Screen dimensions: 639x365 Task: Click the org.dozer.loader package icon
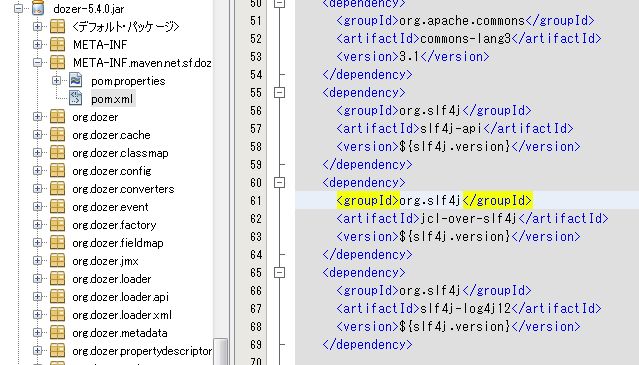coord(57,278)
